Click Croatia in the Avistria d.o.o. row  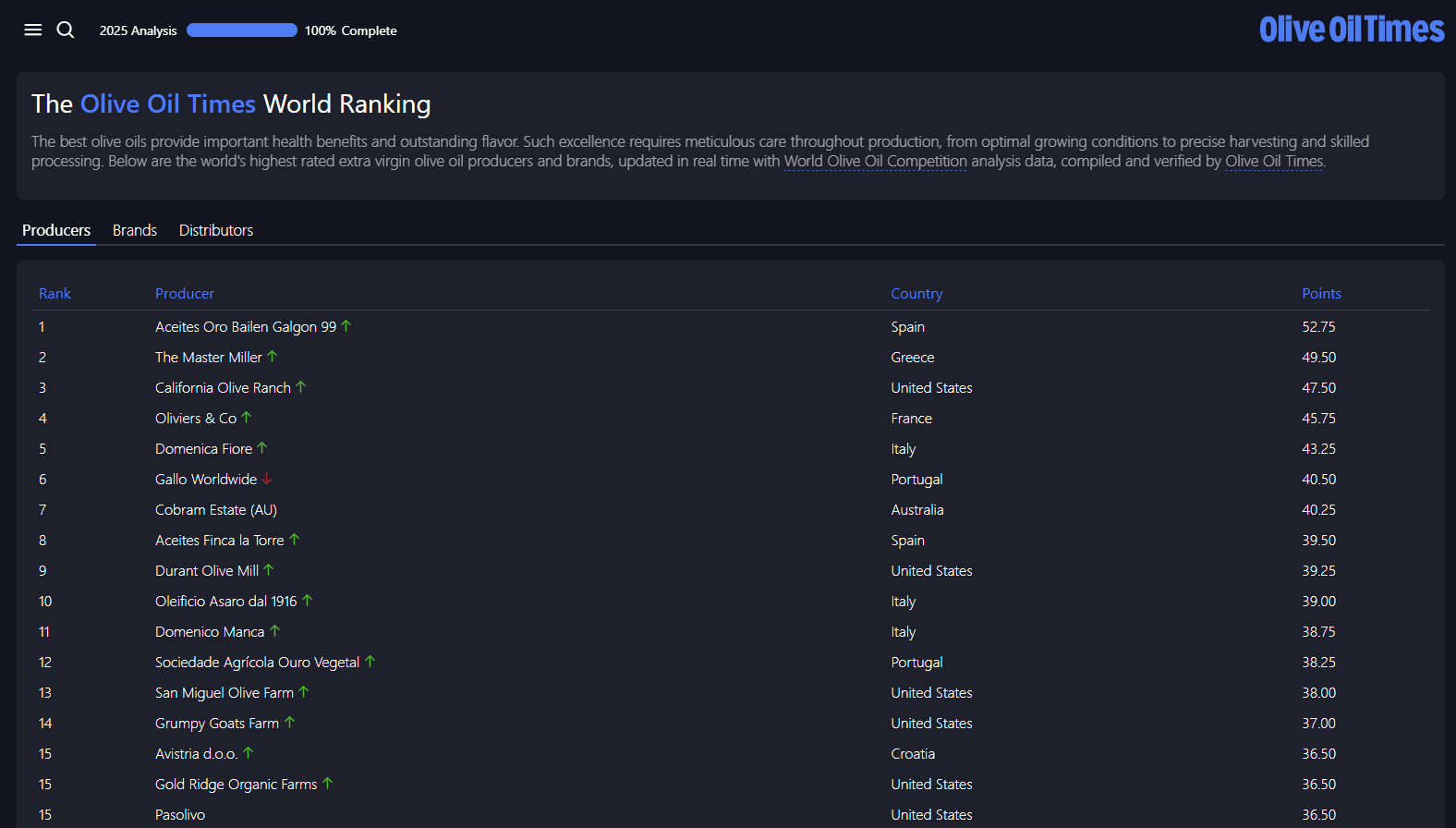coord(913,754)
